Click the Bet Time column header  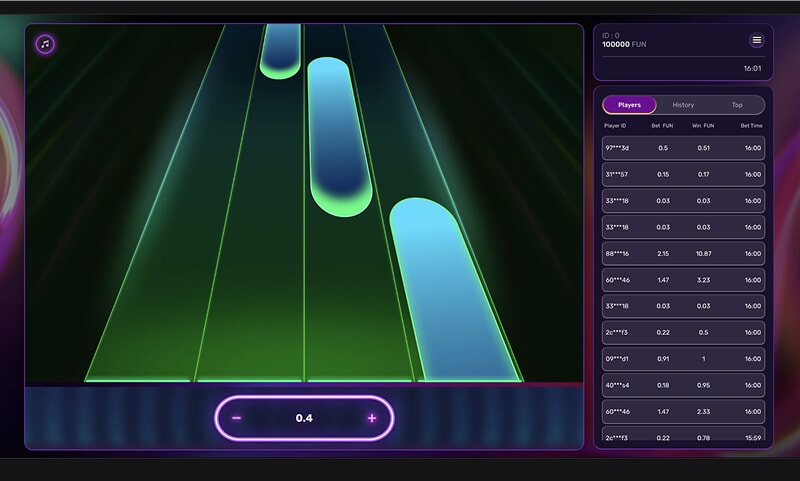click(x=751, y=126)
